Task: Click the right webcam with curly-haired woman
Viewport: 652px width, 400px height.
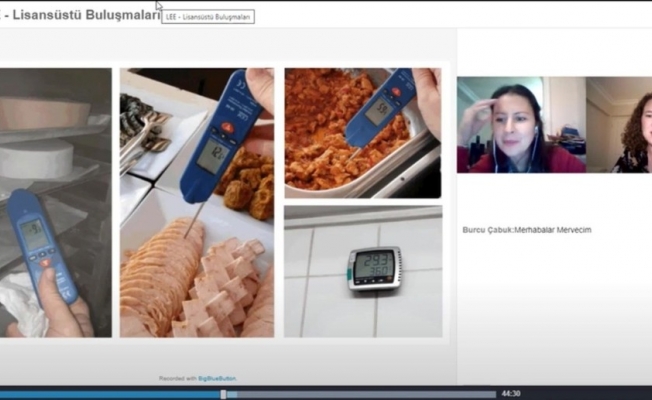Action: (x=618, y=125)
